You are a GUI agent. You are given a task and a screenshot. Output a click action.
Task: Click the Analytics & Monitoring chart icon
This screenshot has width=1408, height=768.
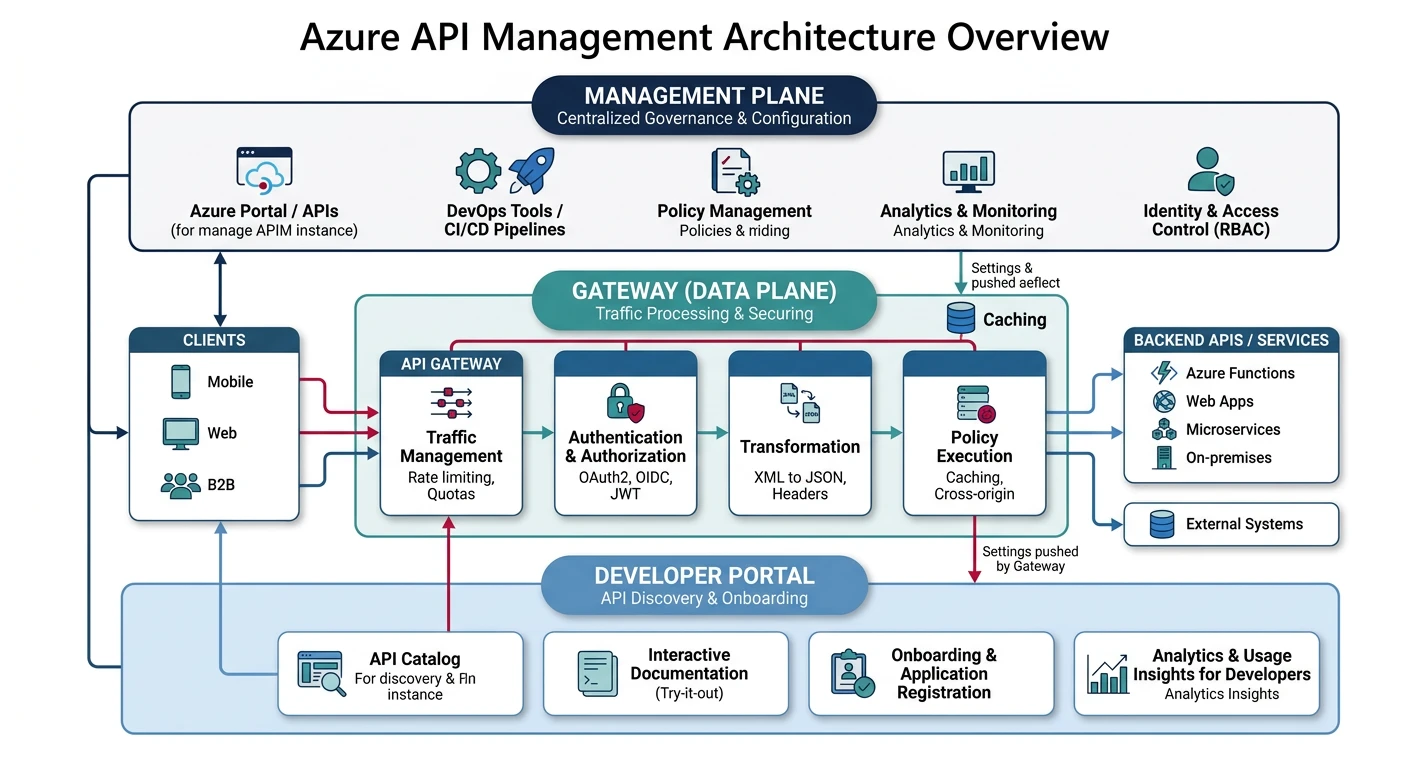point(966,170)
